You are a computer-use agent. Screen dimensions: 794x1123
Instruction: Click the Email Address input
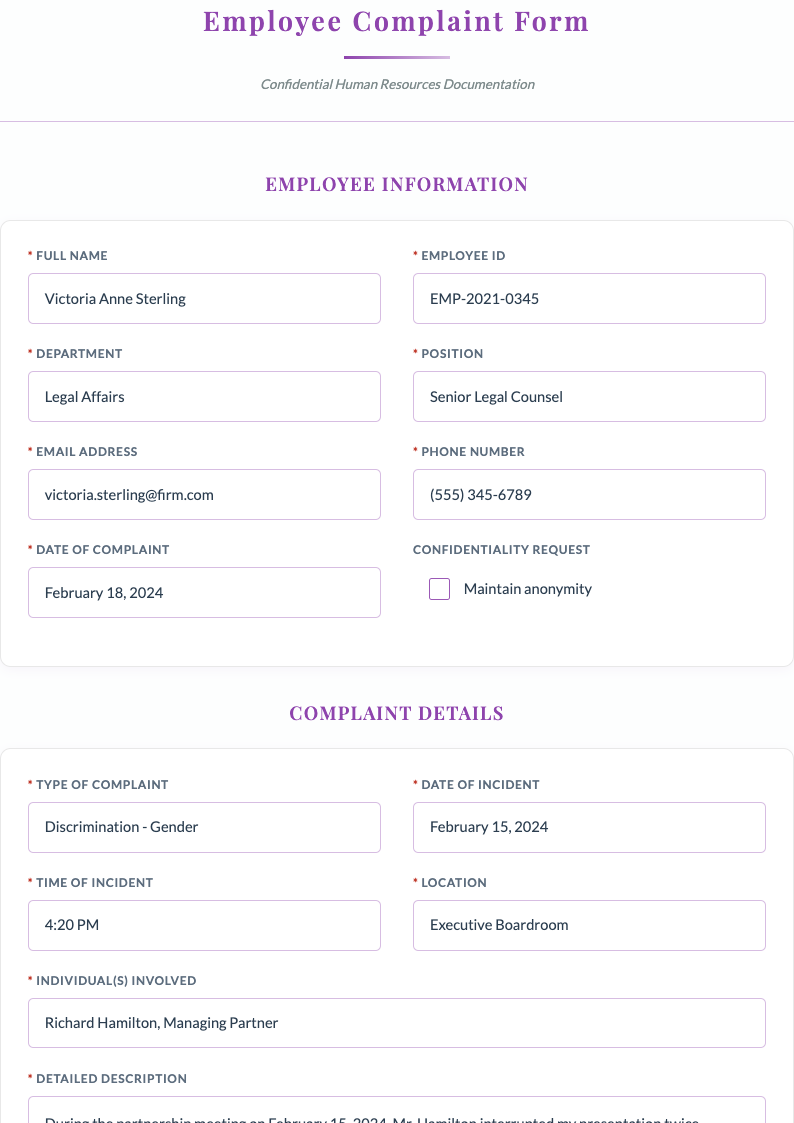[x=204, y=494]
